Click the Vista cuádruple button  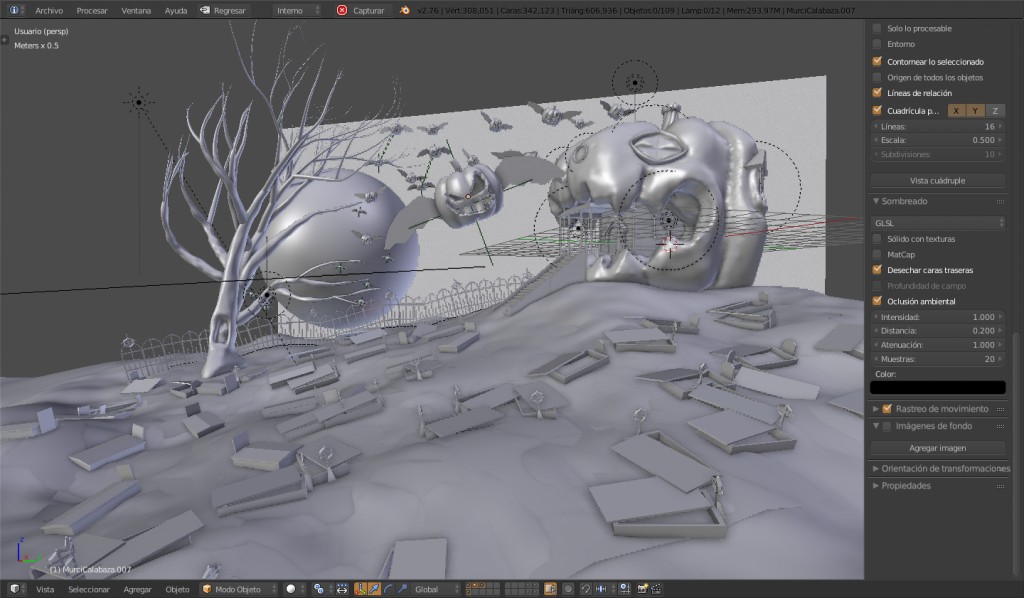pos(937,181)
